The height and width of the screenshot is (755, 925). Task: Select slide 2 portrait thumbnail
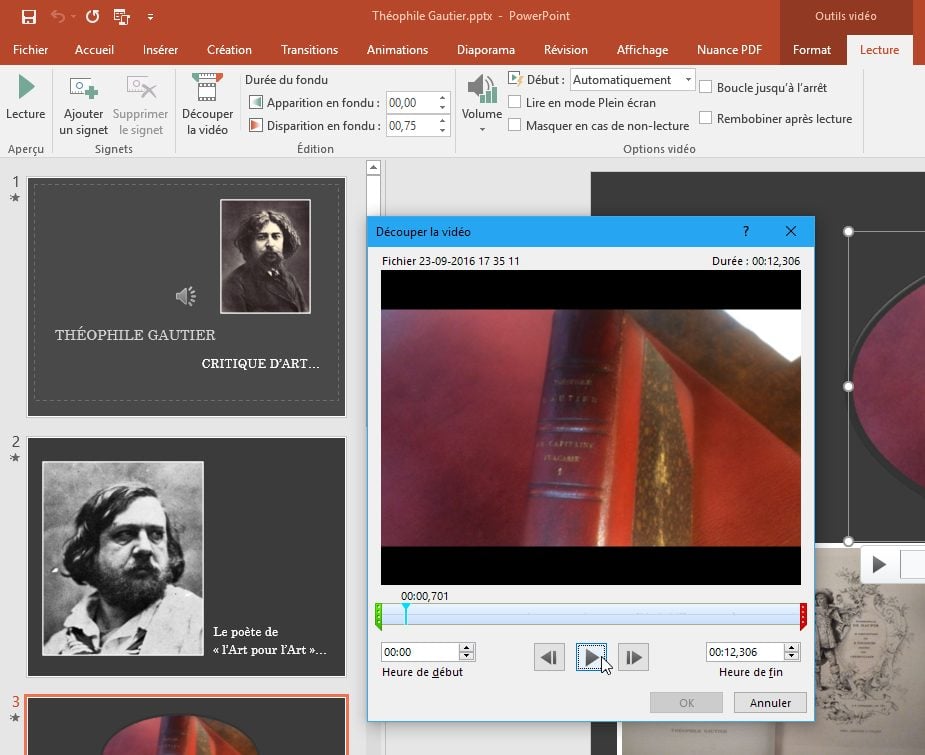pos(186,557)
